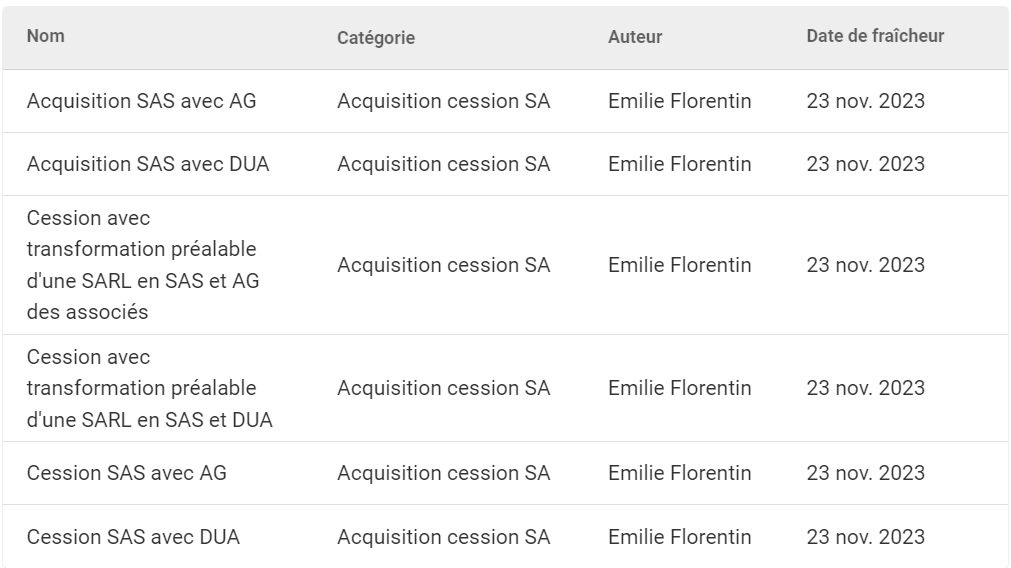This screenshot has width=1011, height=568.
Task: Click Emilie Florentin in Acquisition SAS avec DUA row
Action: (x=679, y=164)
